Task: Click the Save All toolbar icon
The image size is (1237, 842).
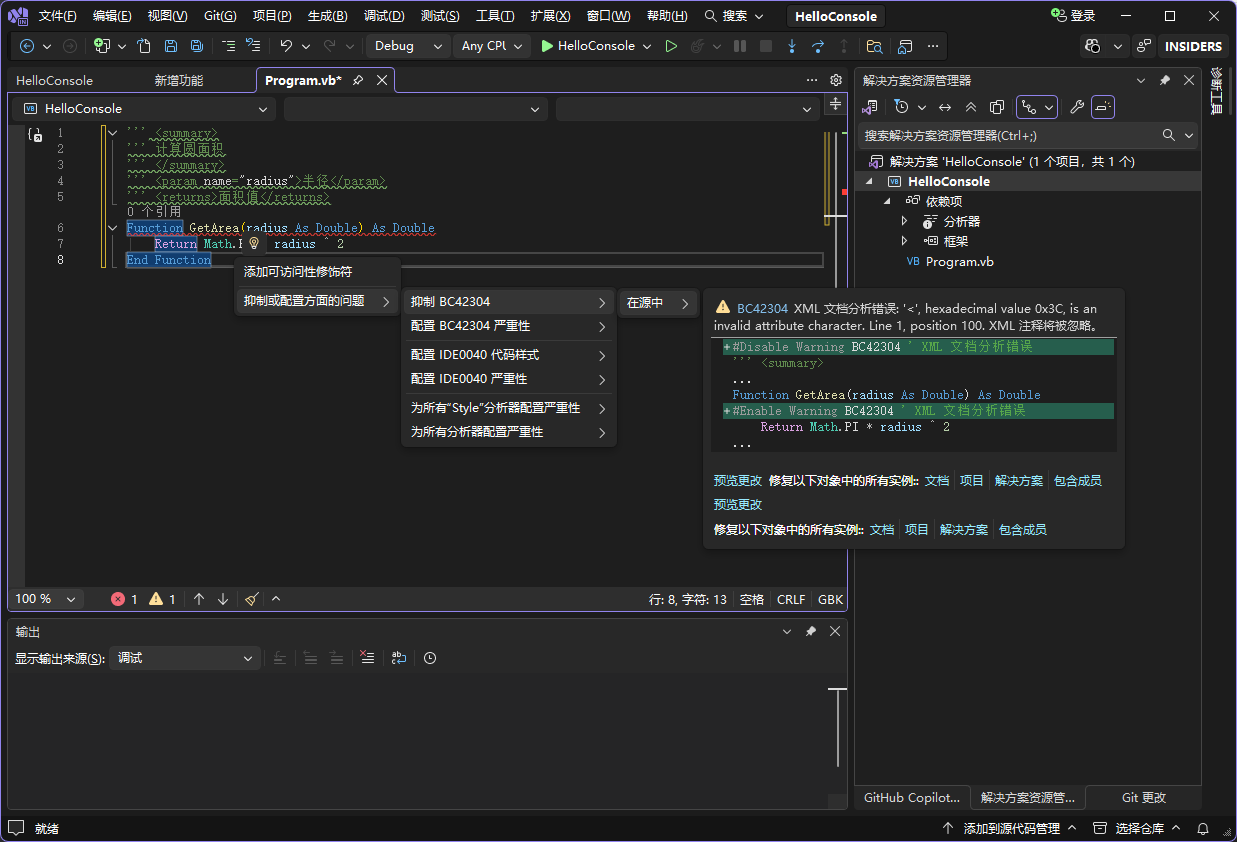Action: (x=197, y=46)
